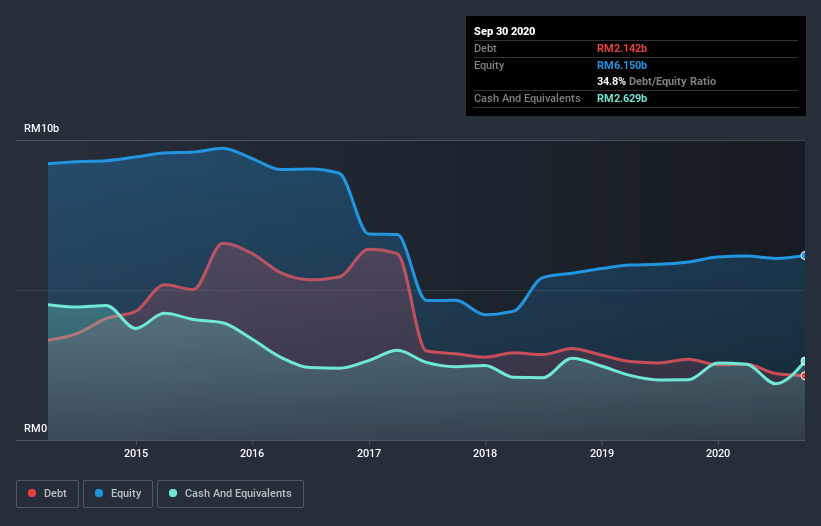
Task: Toggle the Equity series legend button
Action: coord(118,494)
